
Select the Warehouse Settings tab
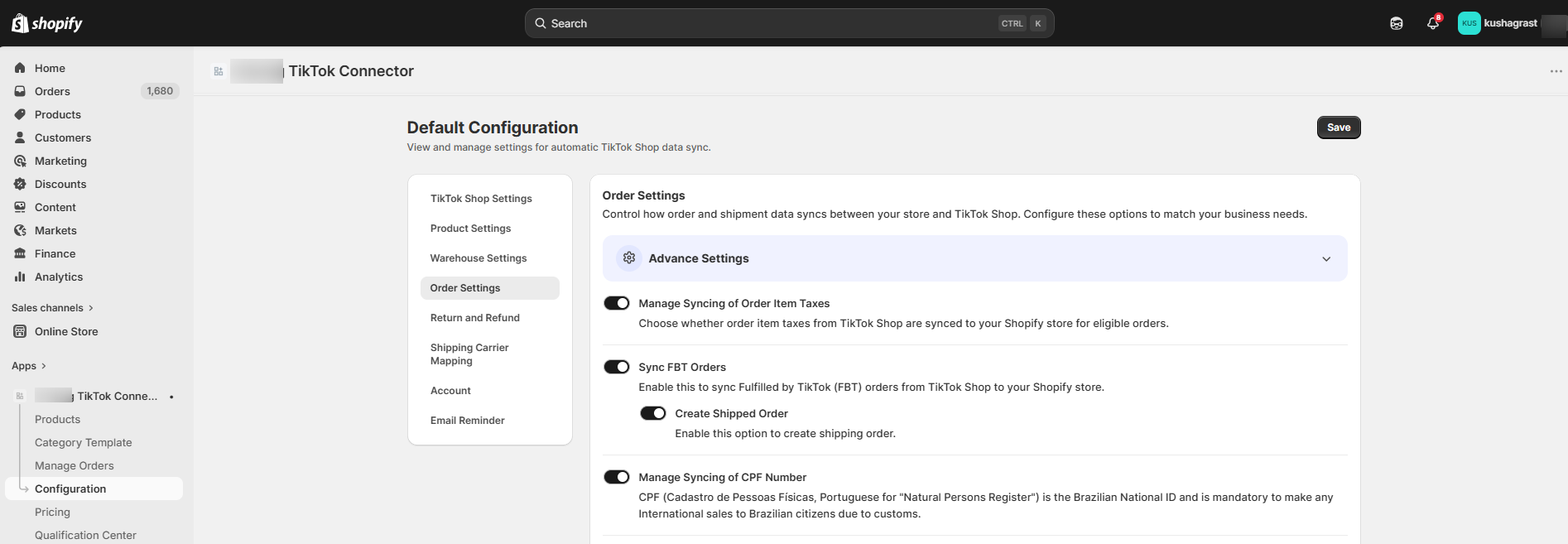(x=478, y=258)
